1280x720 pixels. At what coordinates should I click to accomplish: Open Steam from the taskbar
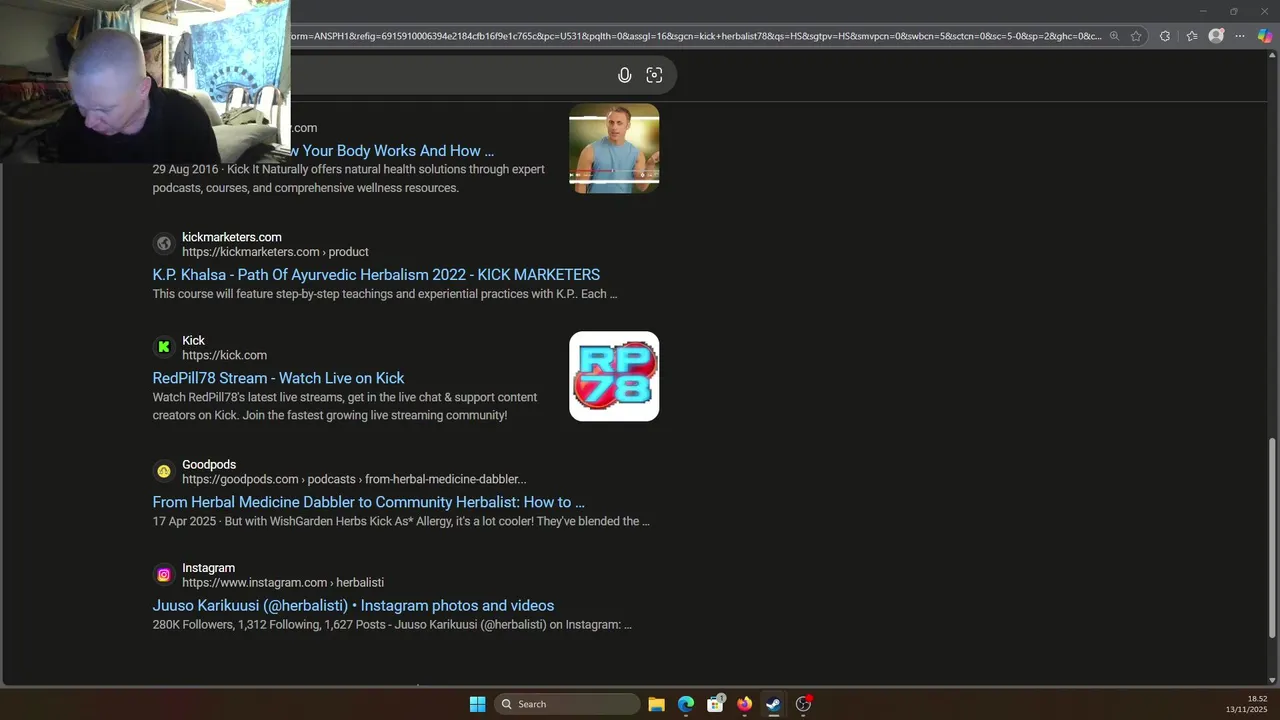tap(773, 704)
